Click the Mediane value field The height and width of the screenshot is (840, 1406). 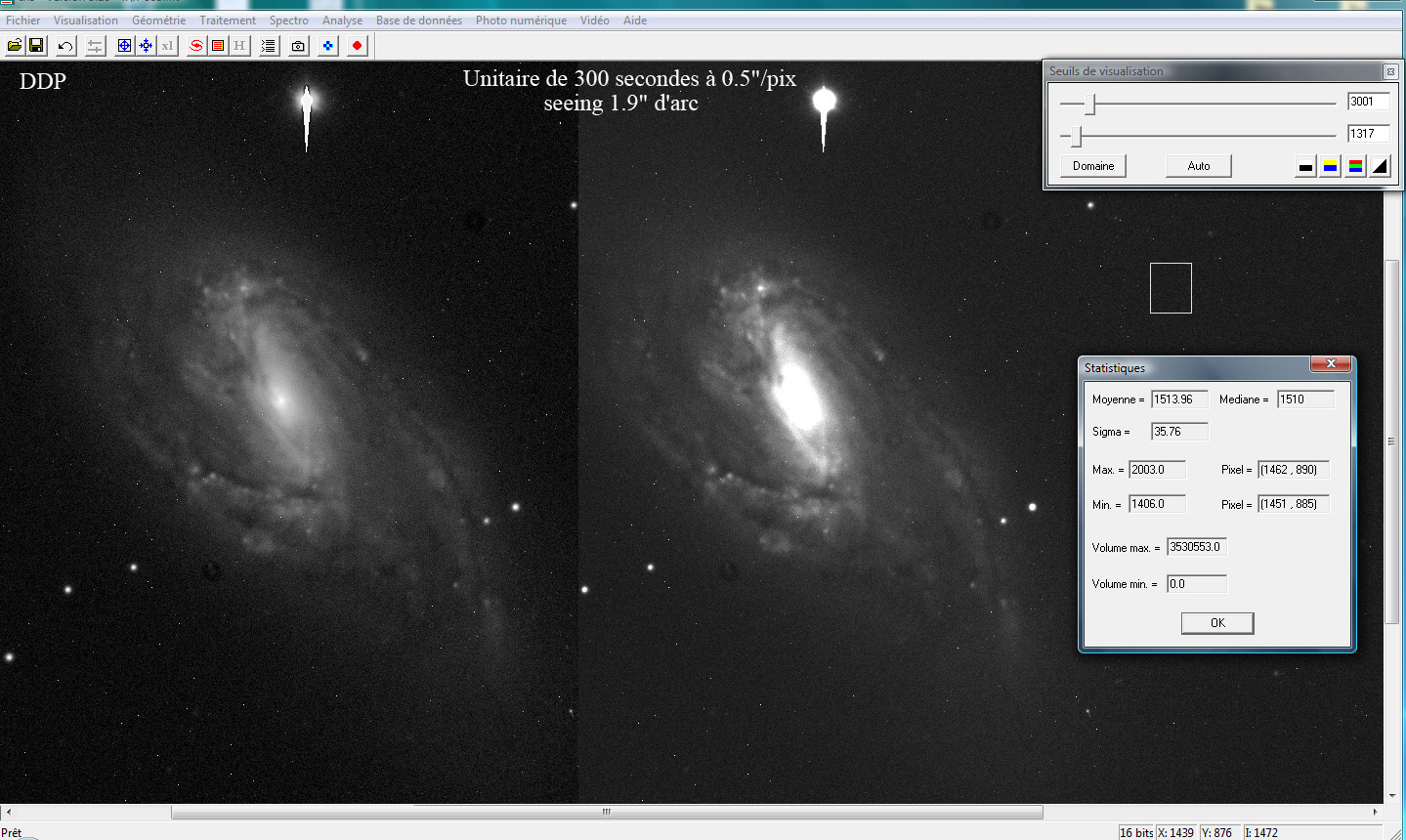click(1305, 399)
